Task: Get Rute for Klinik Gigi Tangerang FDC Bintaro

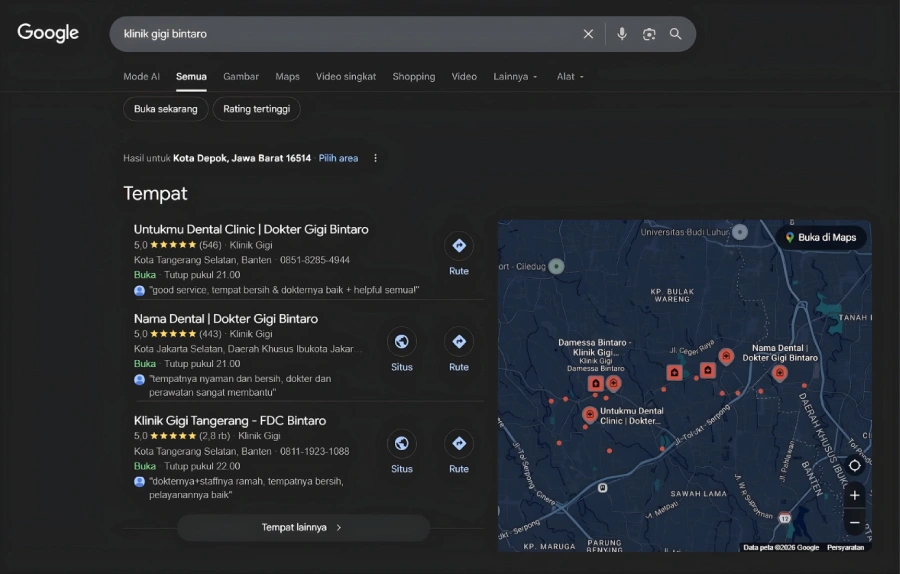Action: coord(459,452)
